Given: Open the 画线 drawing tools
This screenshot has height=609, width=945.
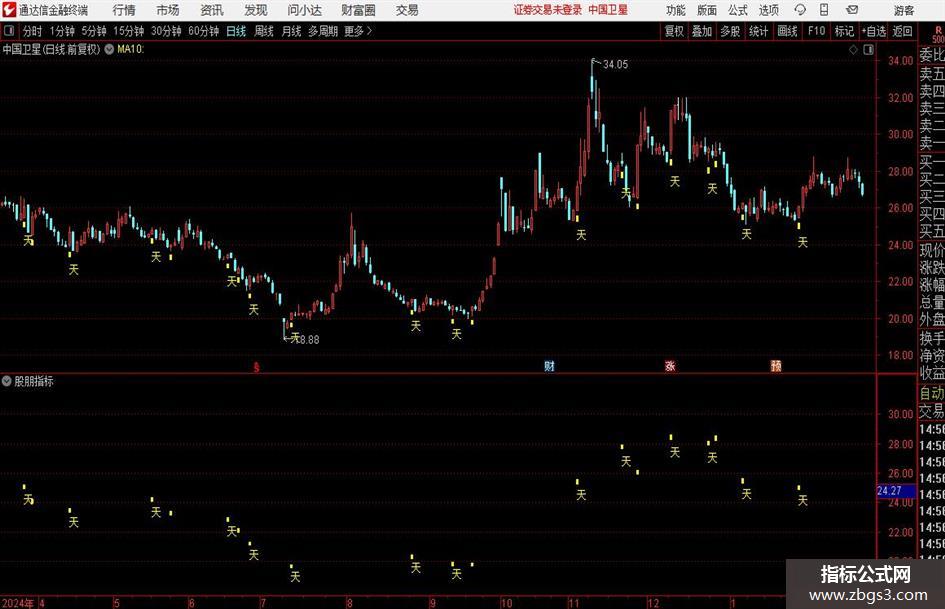Looking at the screenshot, I should click(x=787, y=31).
